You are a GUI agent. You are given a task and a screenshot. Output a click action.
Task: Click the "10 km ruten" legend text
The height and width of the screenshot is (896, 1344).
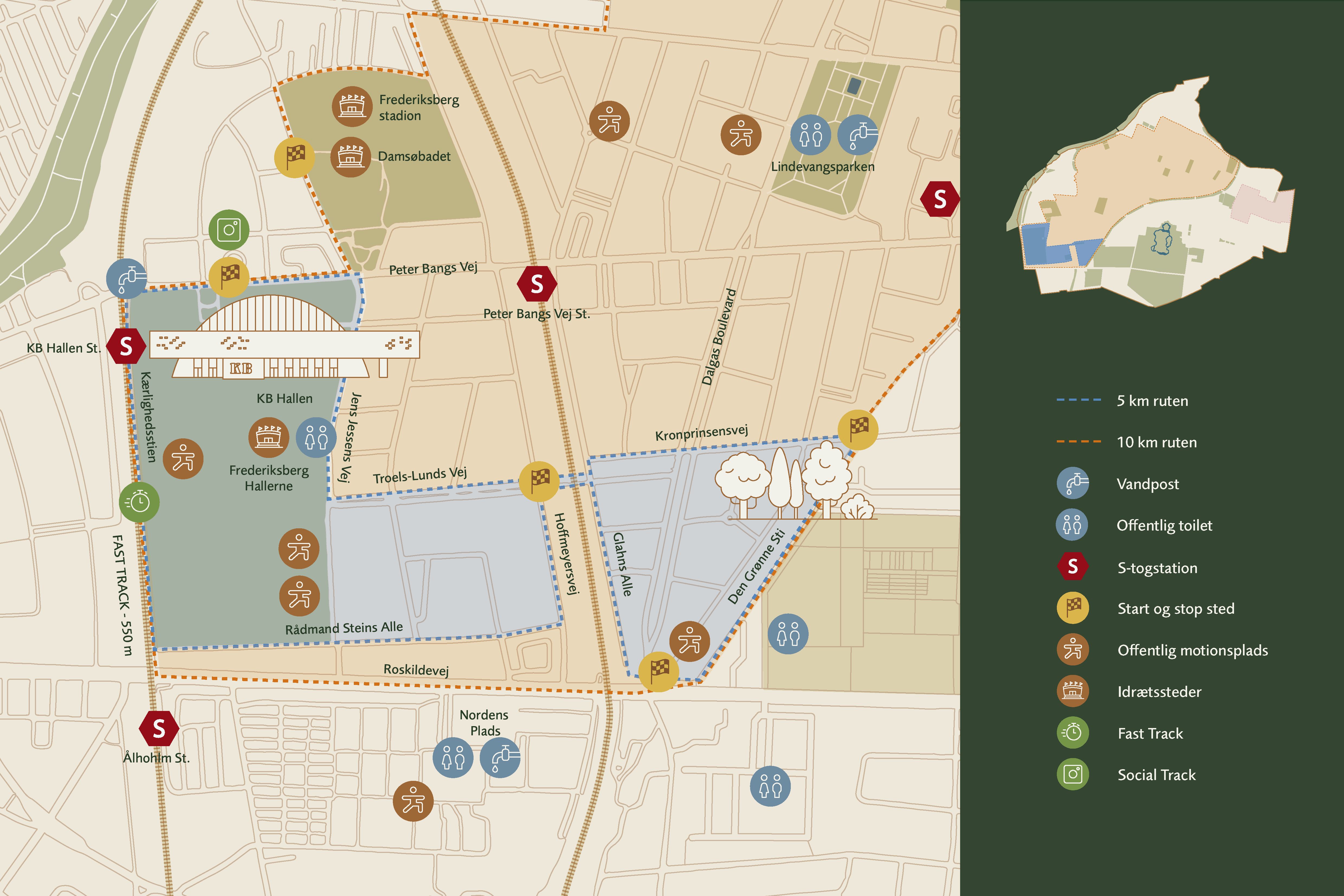(x=1157, y=442)
